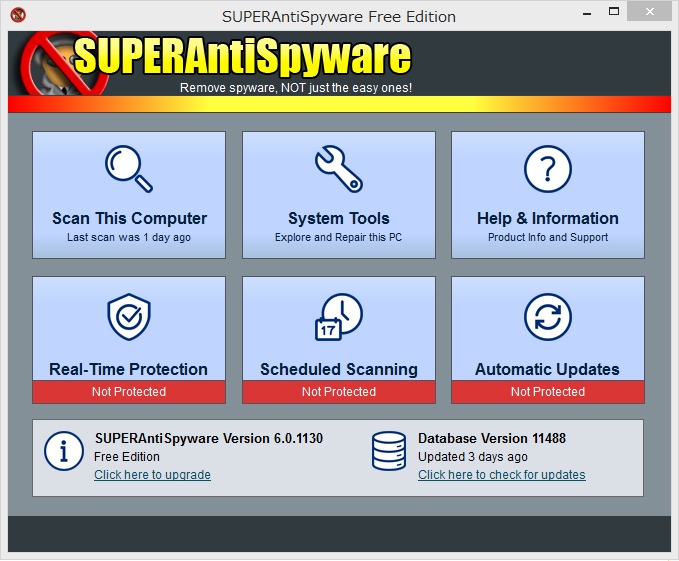The height and width of the screenshot is (561, 679).
Task: Click the circular arrows update icon
Action: pos(548,317)
